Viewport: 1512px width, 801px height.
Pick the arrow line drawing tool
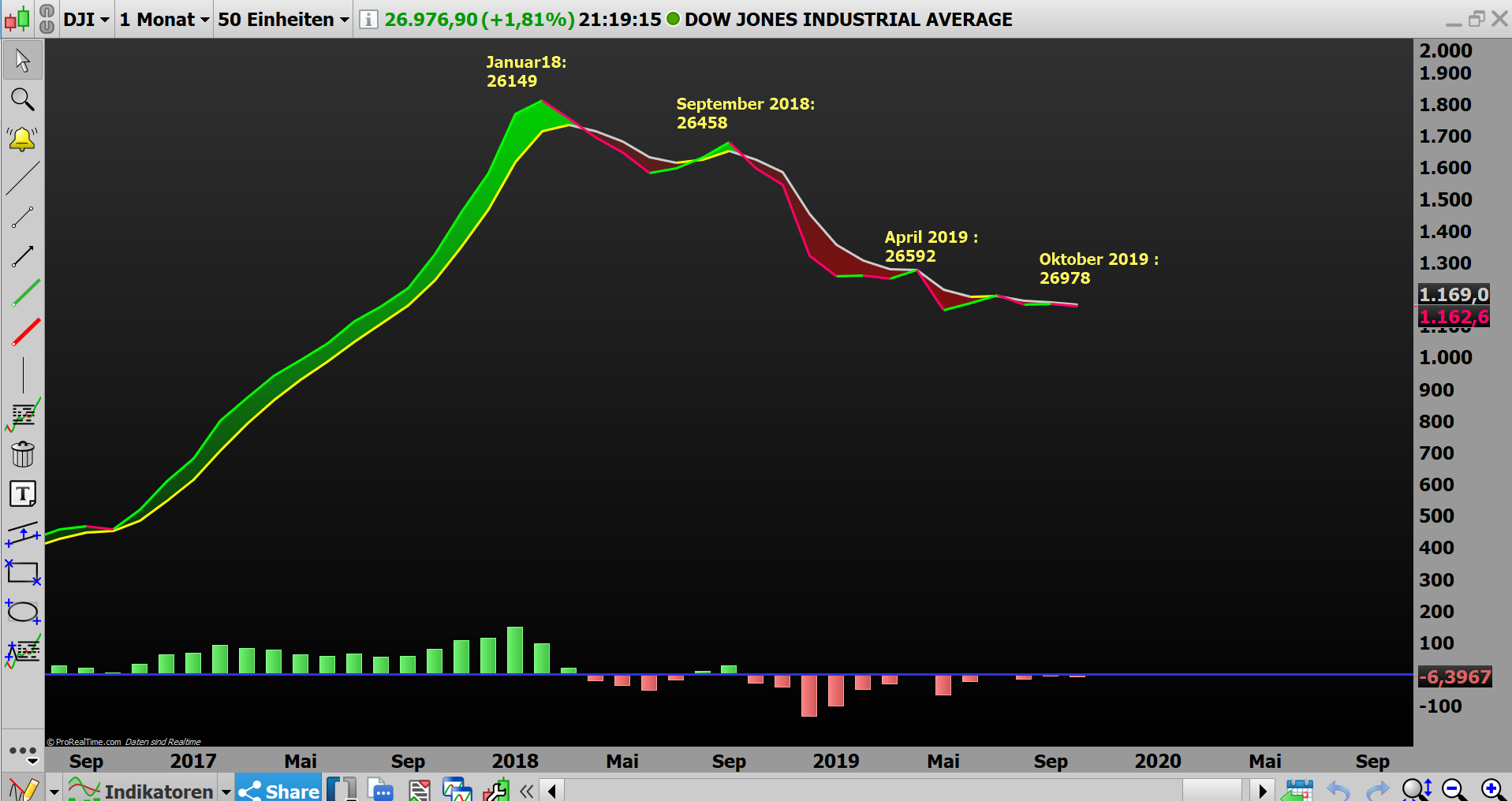pos(23,255)
